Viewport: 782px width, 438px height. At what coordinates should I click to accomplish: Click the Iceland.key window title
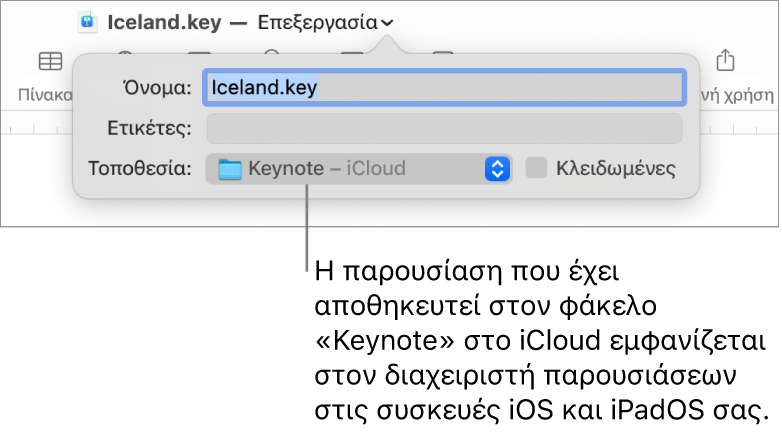click(164, 22)
